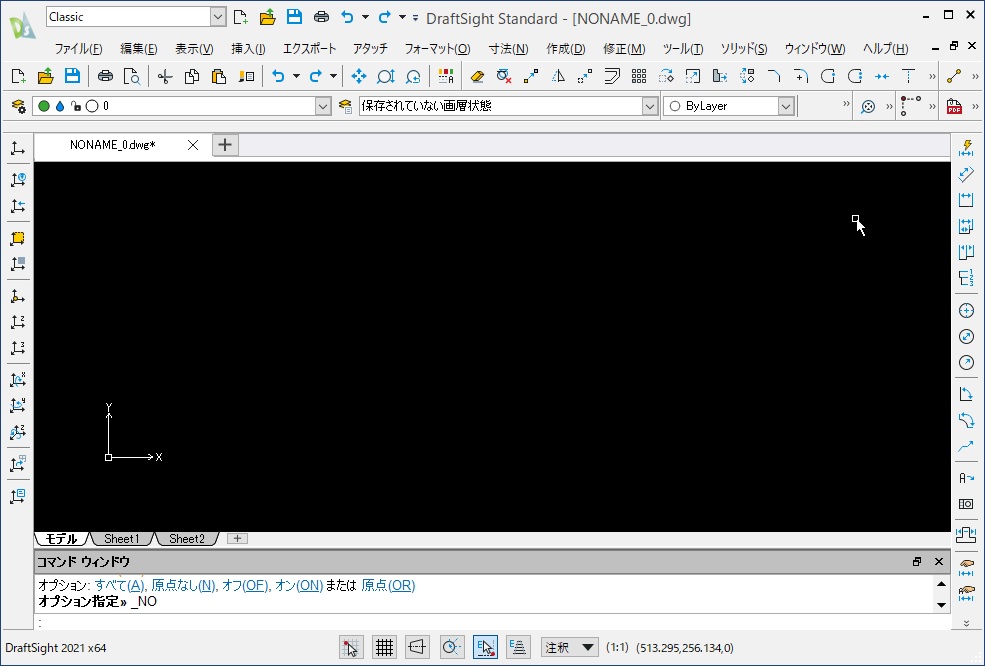Click the Export PDF icon
Screen dimensions: 985x666
pos(954,106)
